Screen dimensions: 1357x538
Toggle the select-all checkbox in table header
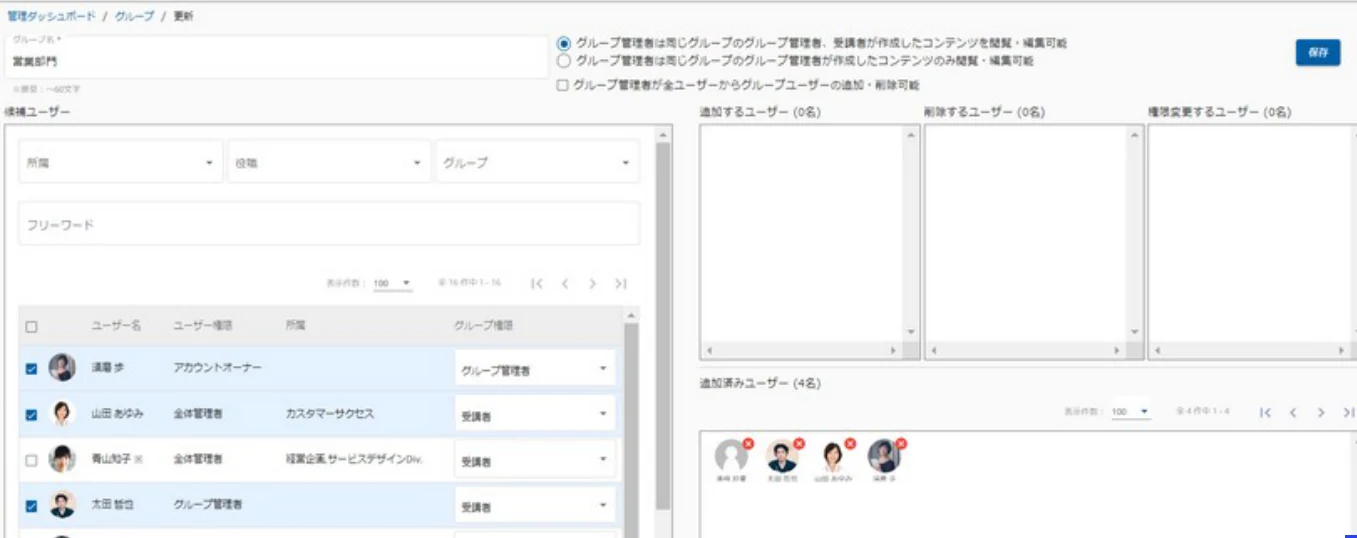click(31, 327)
